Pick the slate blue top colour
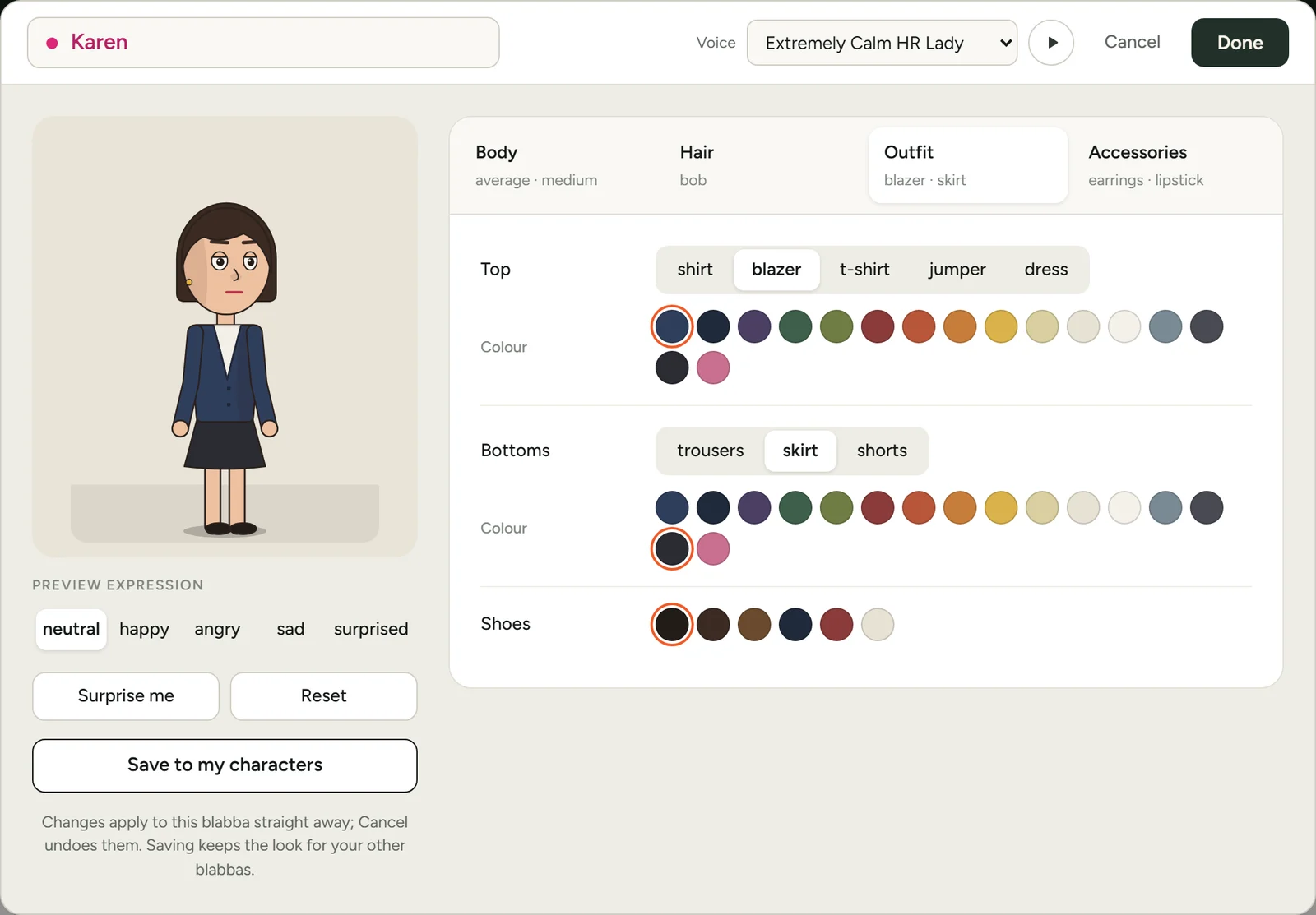1316x915 pixels. (x=1165, y=326)
